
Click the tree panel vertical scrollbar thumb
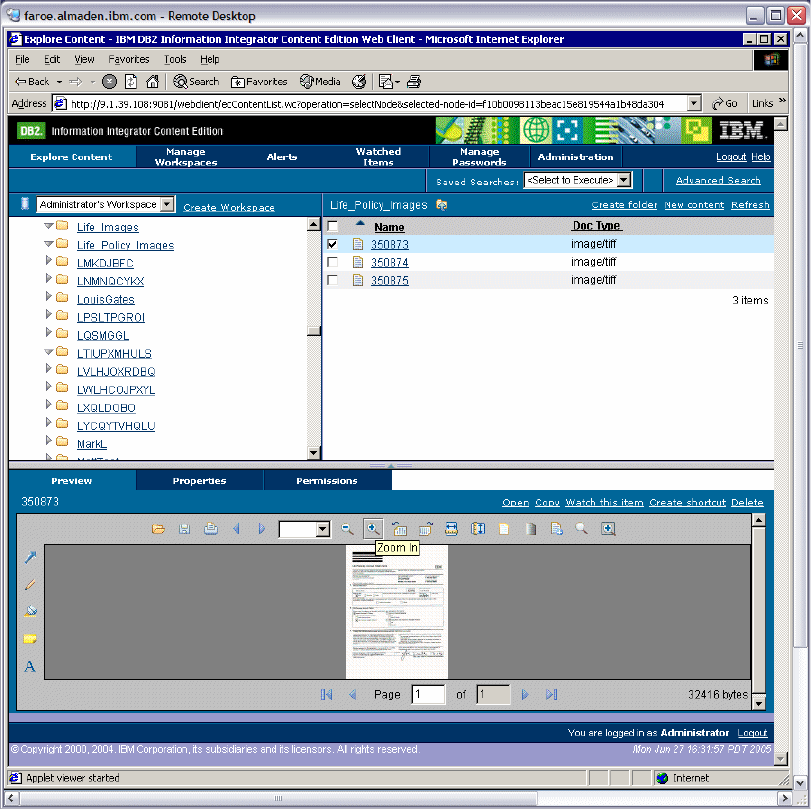coord(313,331)
